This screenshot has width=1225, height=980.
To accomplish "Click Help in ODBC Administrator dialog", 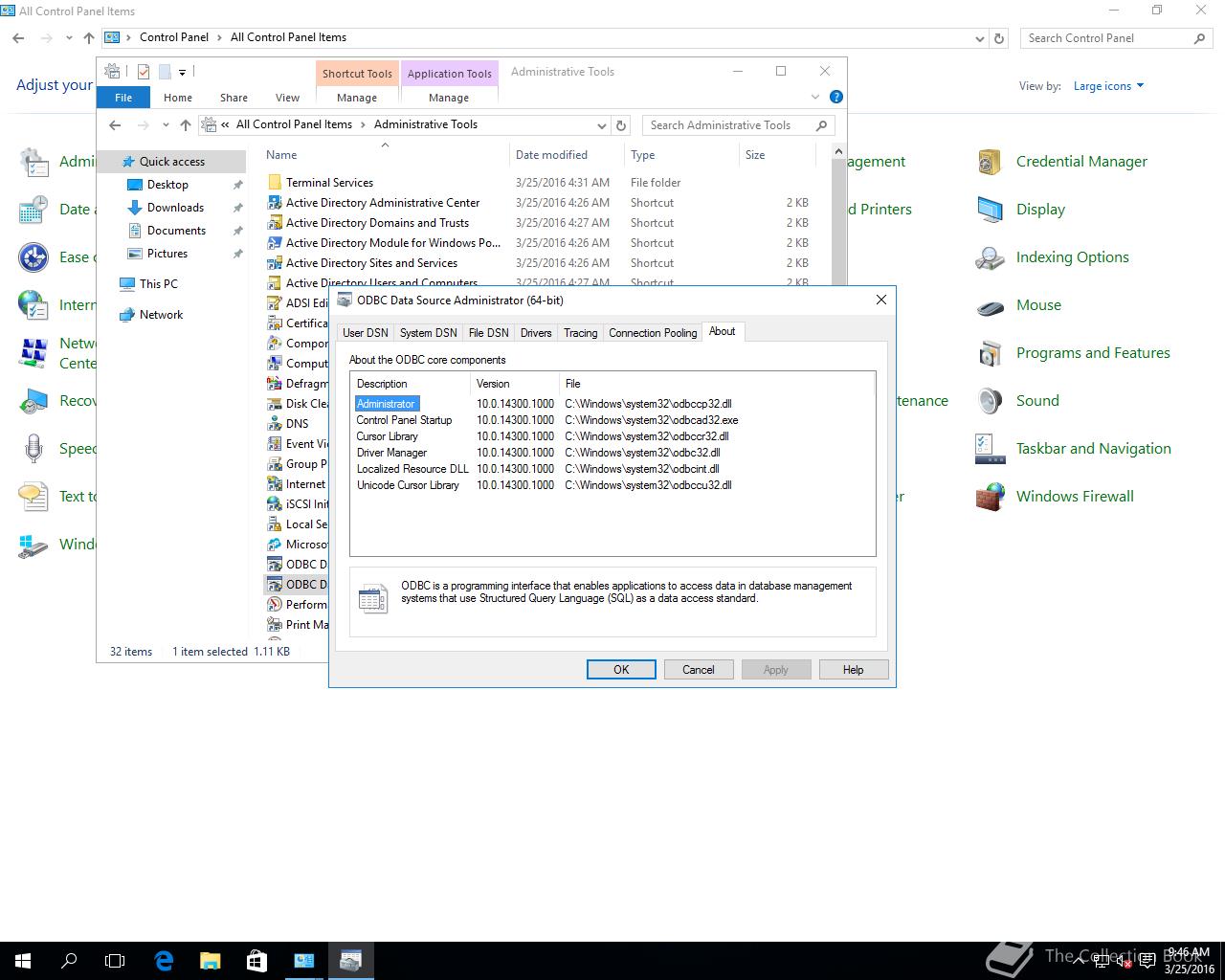I will click(854, 670).
